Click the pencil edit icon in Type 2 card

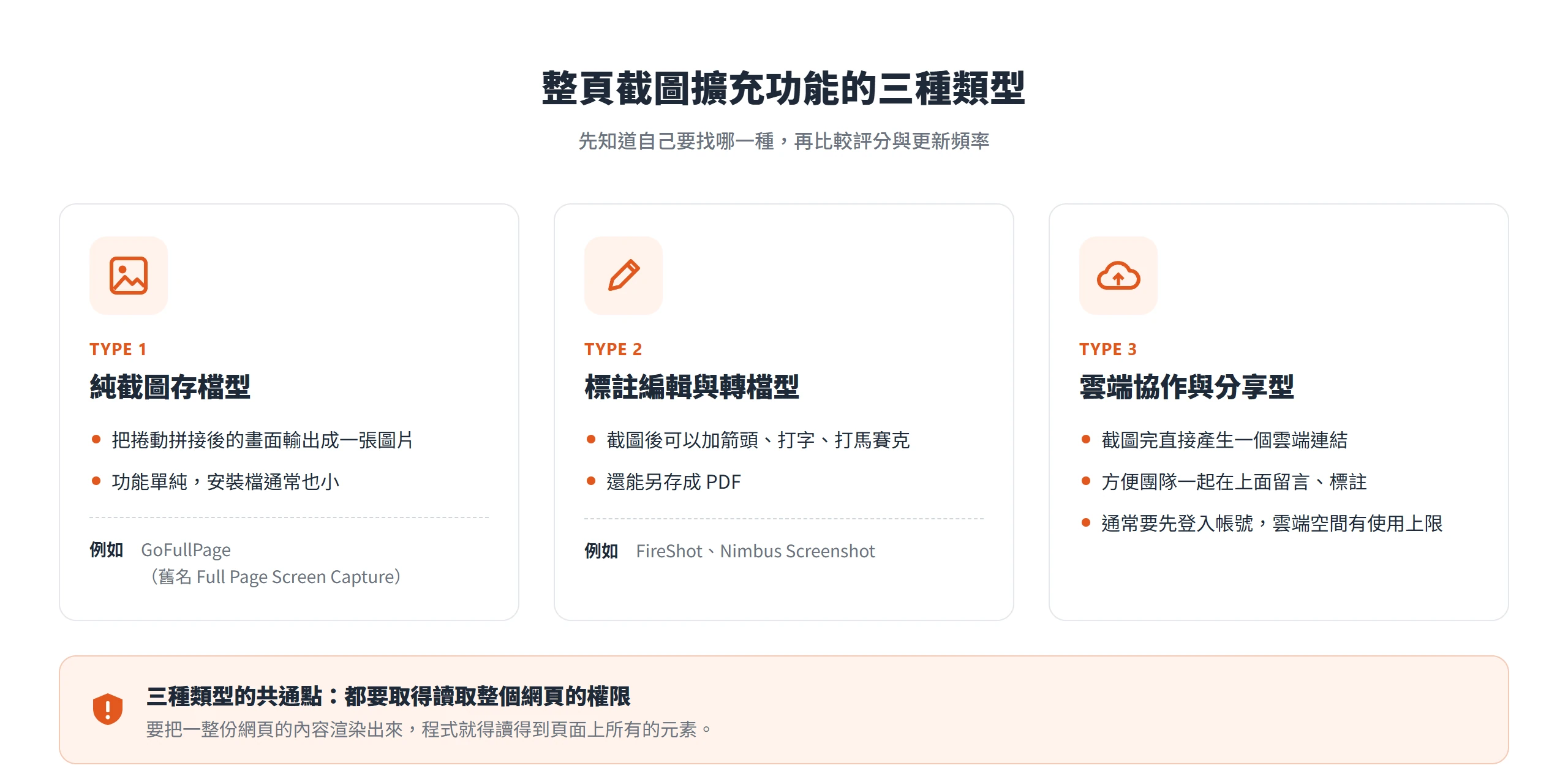point(624,276)
